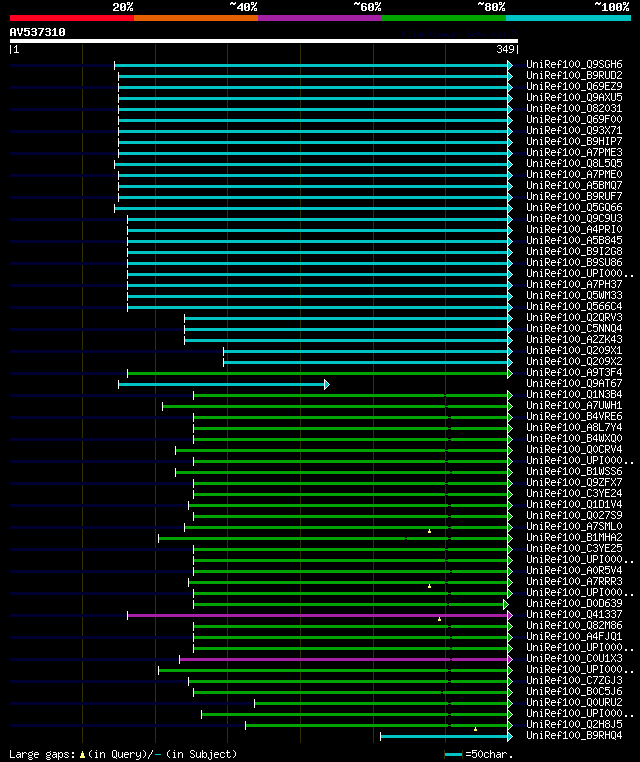Open UniRef100_B1MHA2 entry
Screen dimensions: 640x762
coord(574,537)
